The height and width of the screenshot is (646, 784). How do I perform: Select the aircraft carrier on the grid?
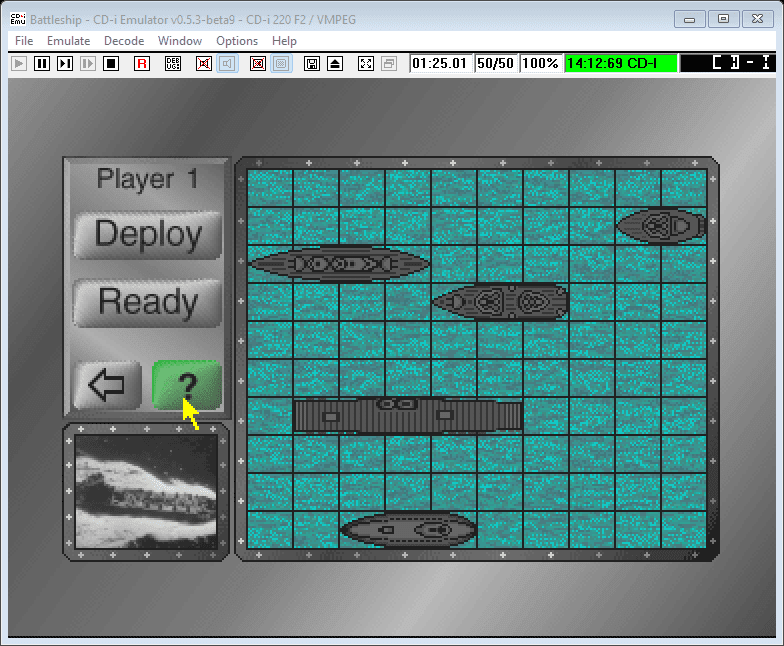(x=408, y=415)
